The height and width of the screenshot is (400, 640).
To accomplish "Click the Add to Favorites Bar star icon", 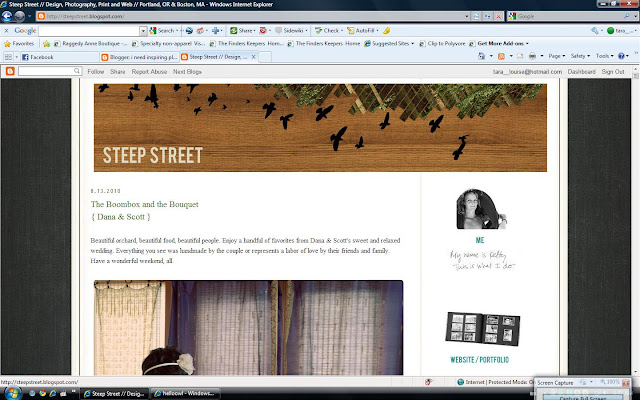I will [47, 43].
